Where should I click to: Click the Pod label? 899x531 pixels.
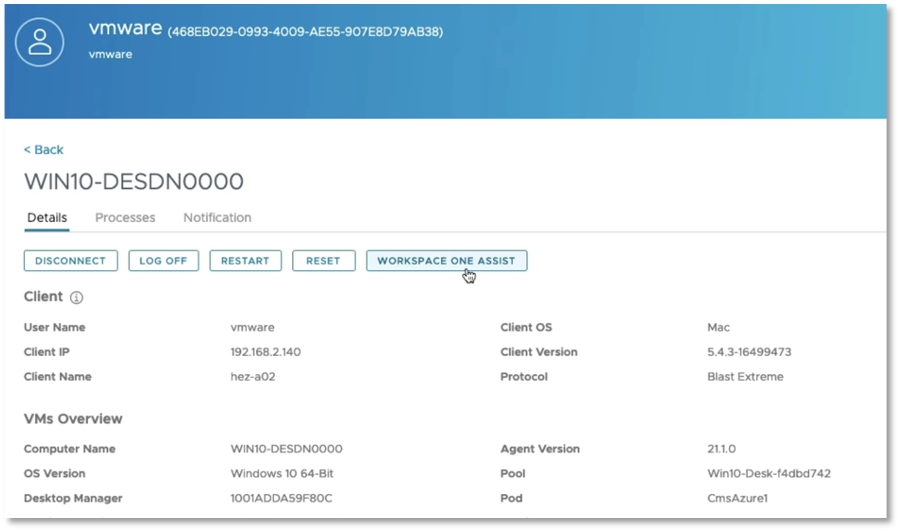pos(511,498)
